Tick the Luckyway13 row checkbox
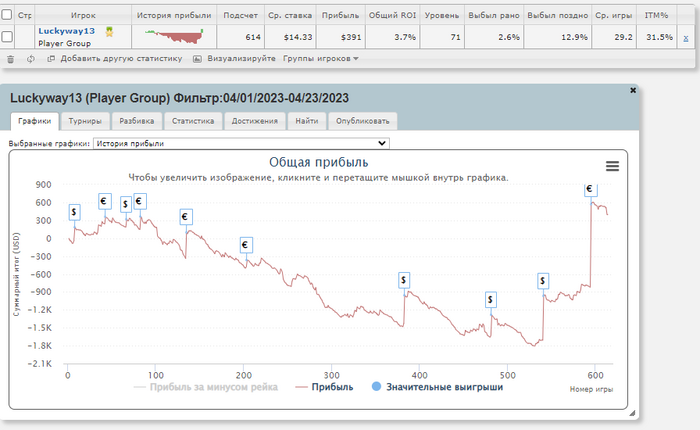The height and width of the screenshot is (430, 700). [x=7, y=37]
